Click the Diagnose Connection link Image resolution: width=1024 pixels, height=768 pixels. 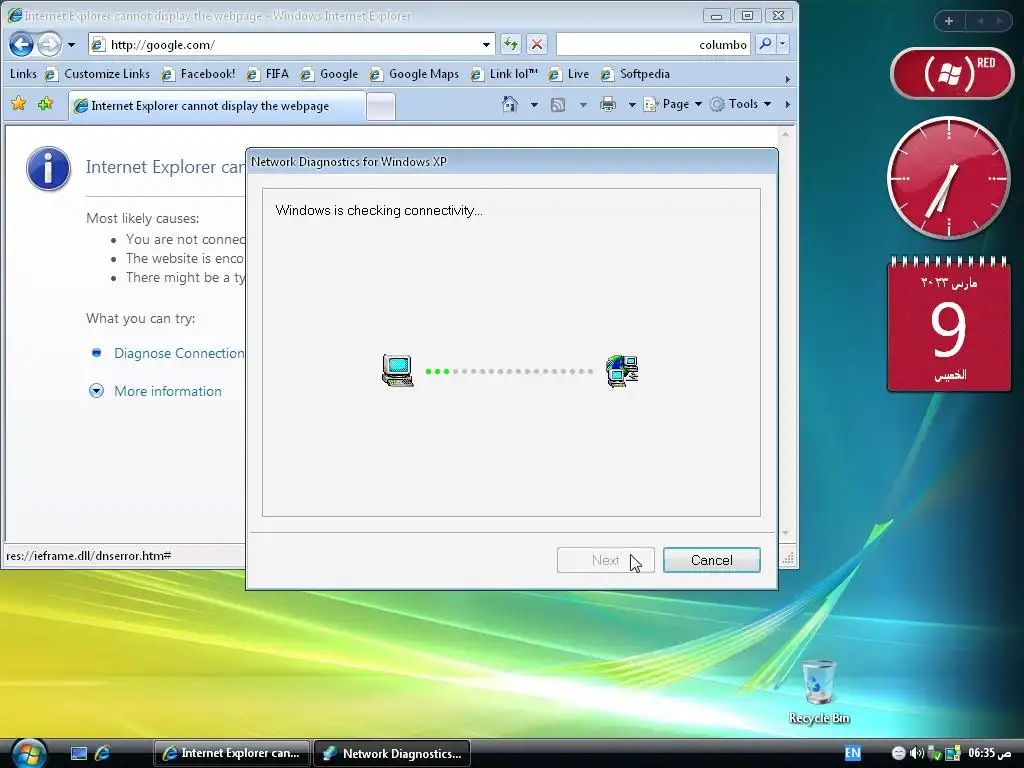[x=179, y=353]
